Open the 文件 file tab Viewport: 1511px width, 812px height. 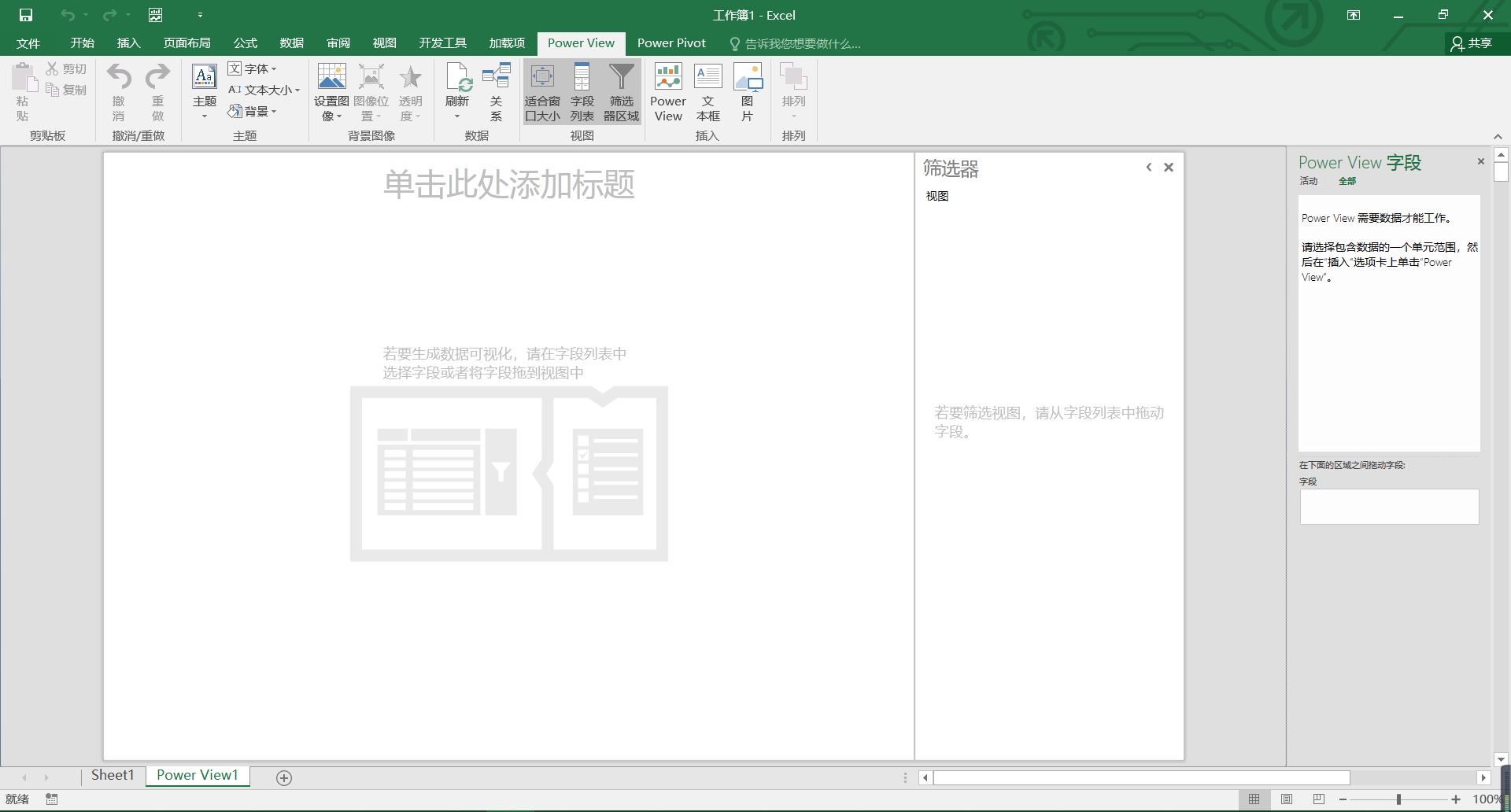pyautogui.click(x=28, y=43)
